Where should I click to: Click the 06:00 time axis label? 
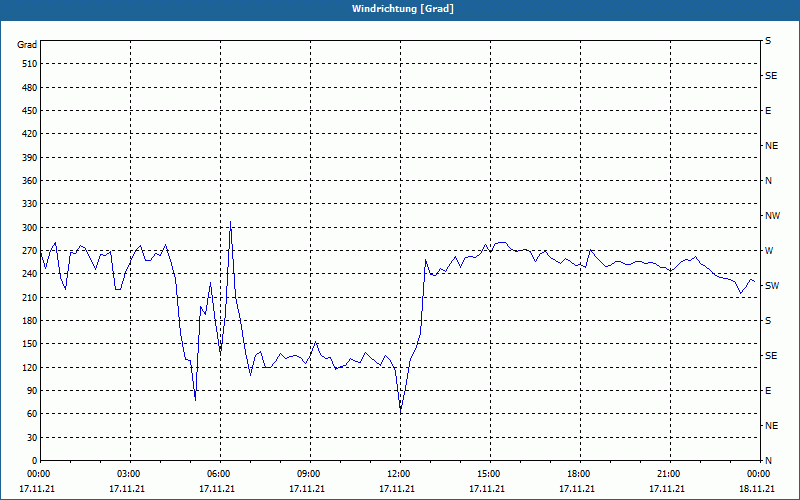coord(219,474)
